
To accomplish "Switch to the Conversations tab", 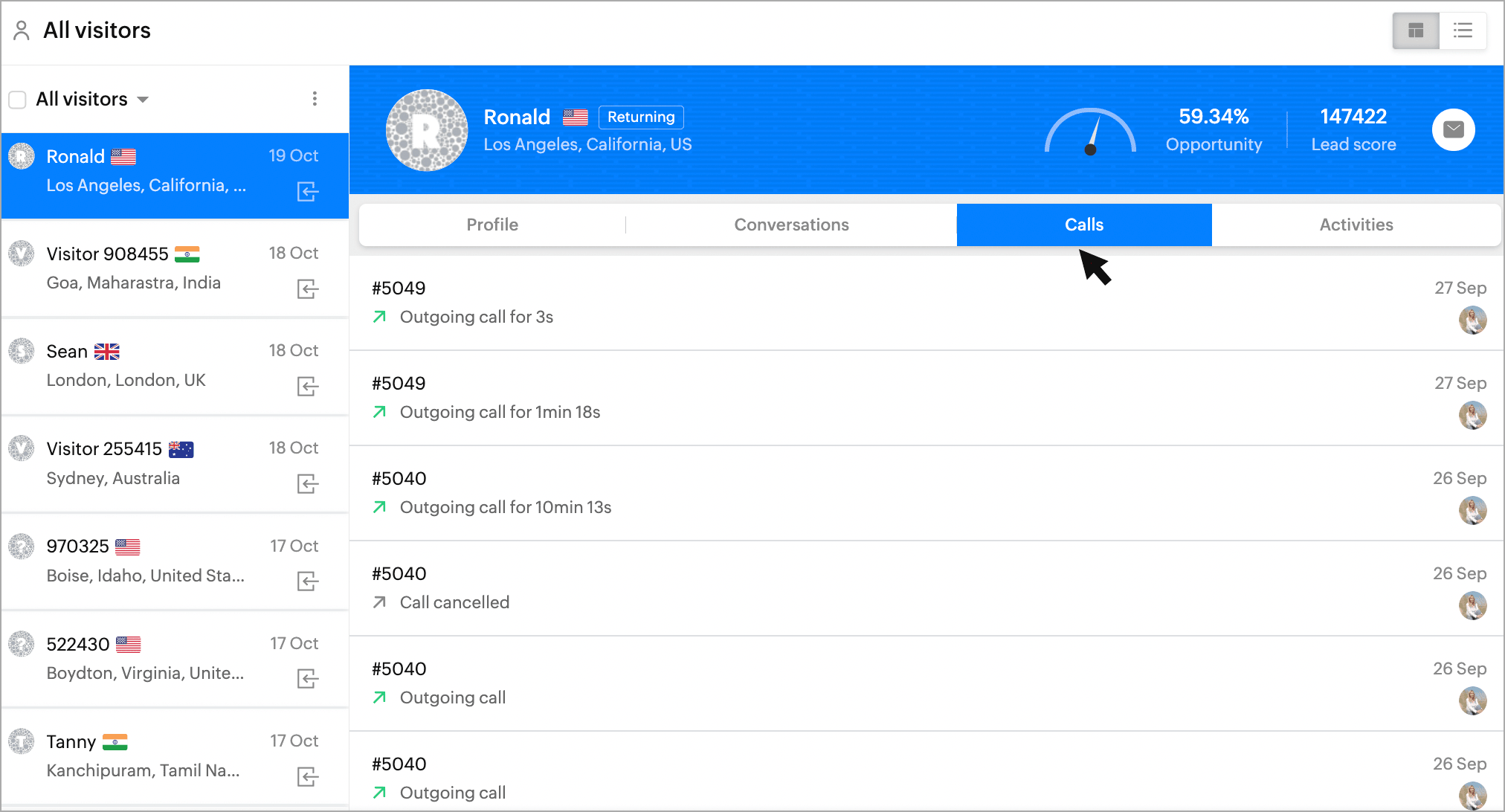I will tap(791, 225).
